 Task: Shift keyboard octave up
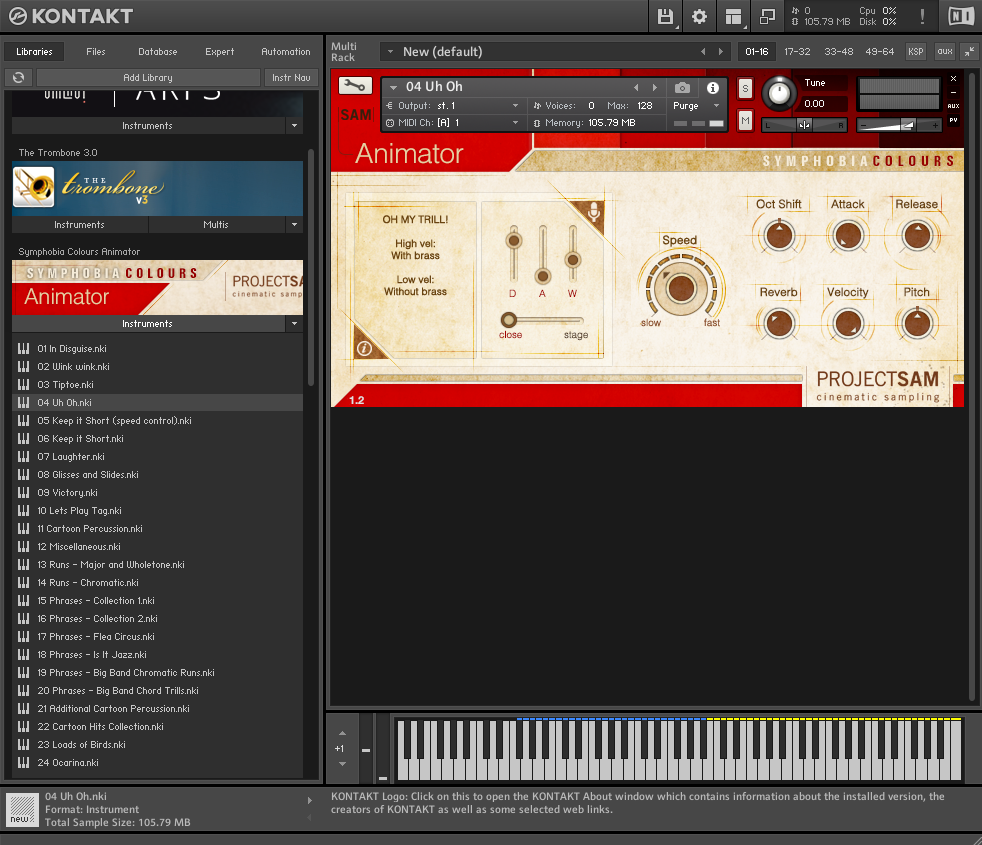point(342,733)
